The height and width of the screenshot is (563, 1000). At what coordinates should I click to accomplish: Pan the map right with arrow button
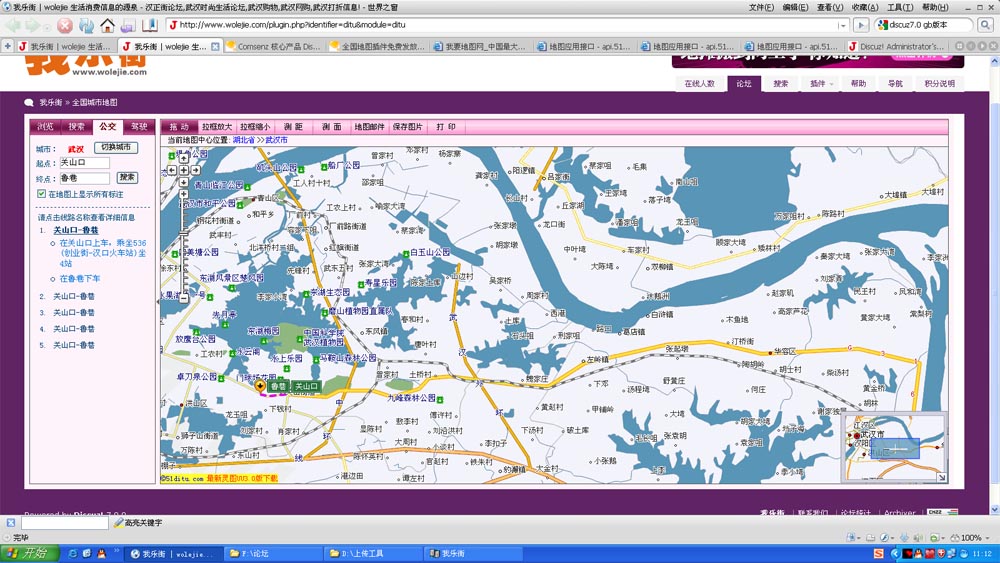pos(196,170)
